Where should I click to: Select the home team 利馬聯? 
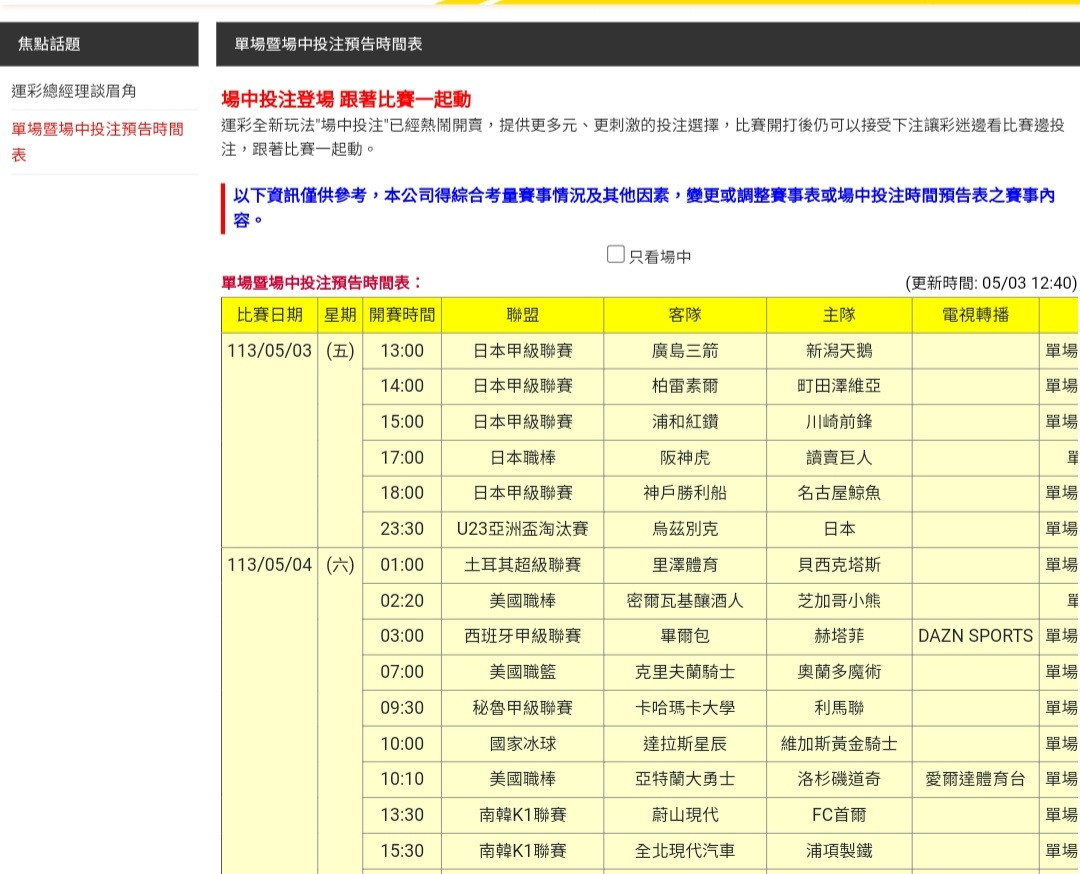pos(839,707)
